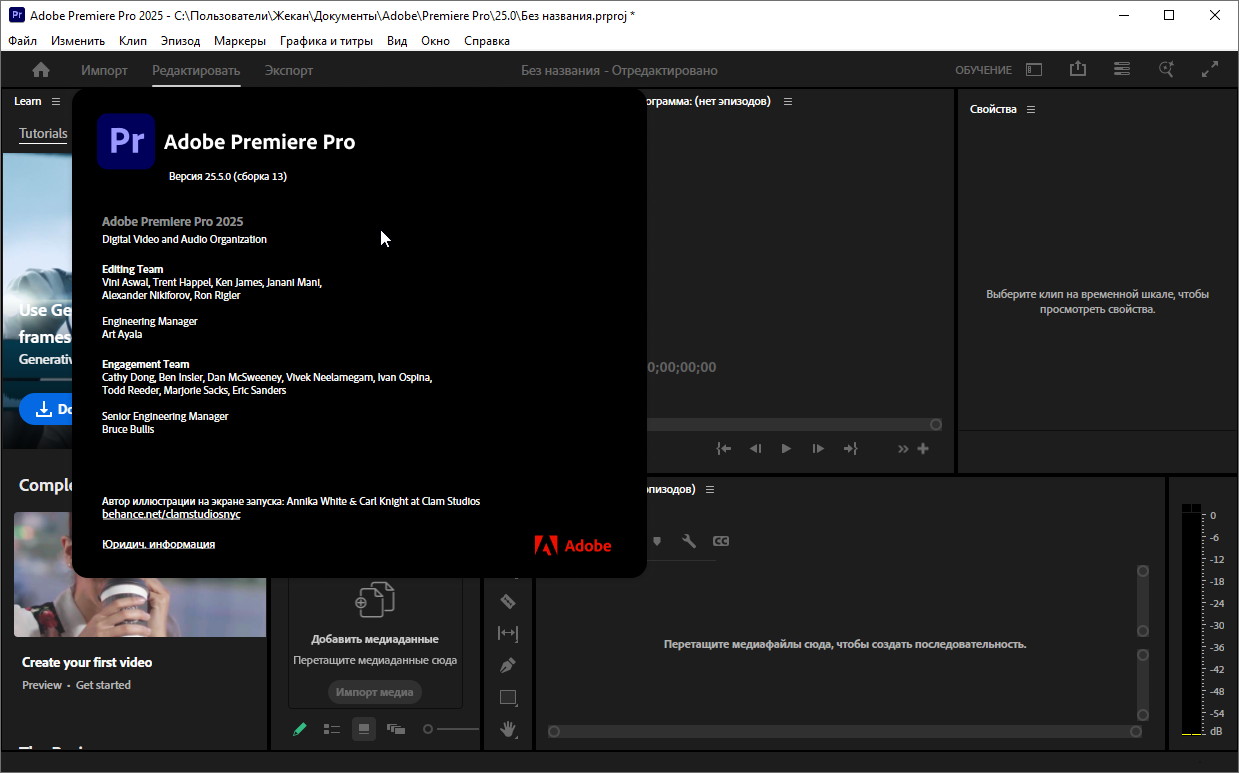Screen dimensions: 1239x773
Task: Open the Свойства panel menu
Action: 1031,109
